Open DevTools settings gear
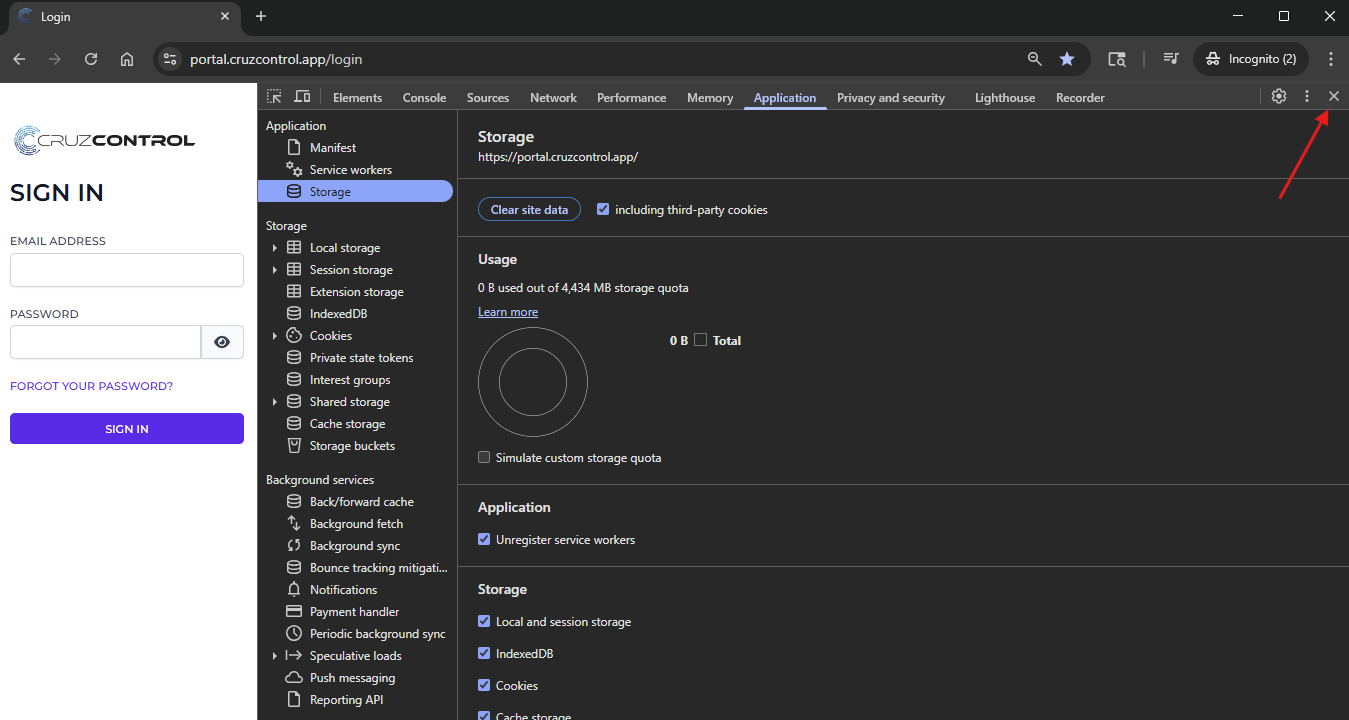 tap(1278, 97)
